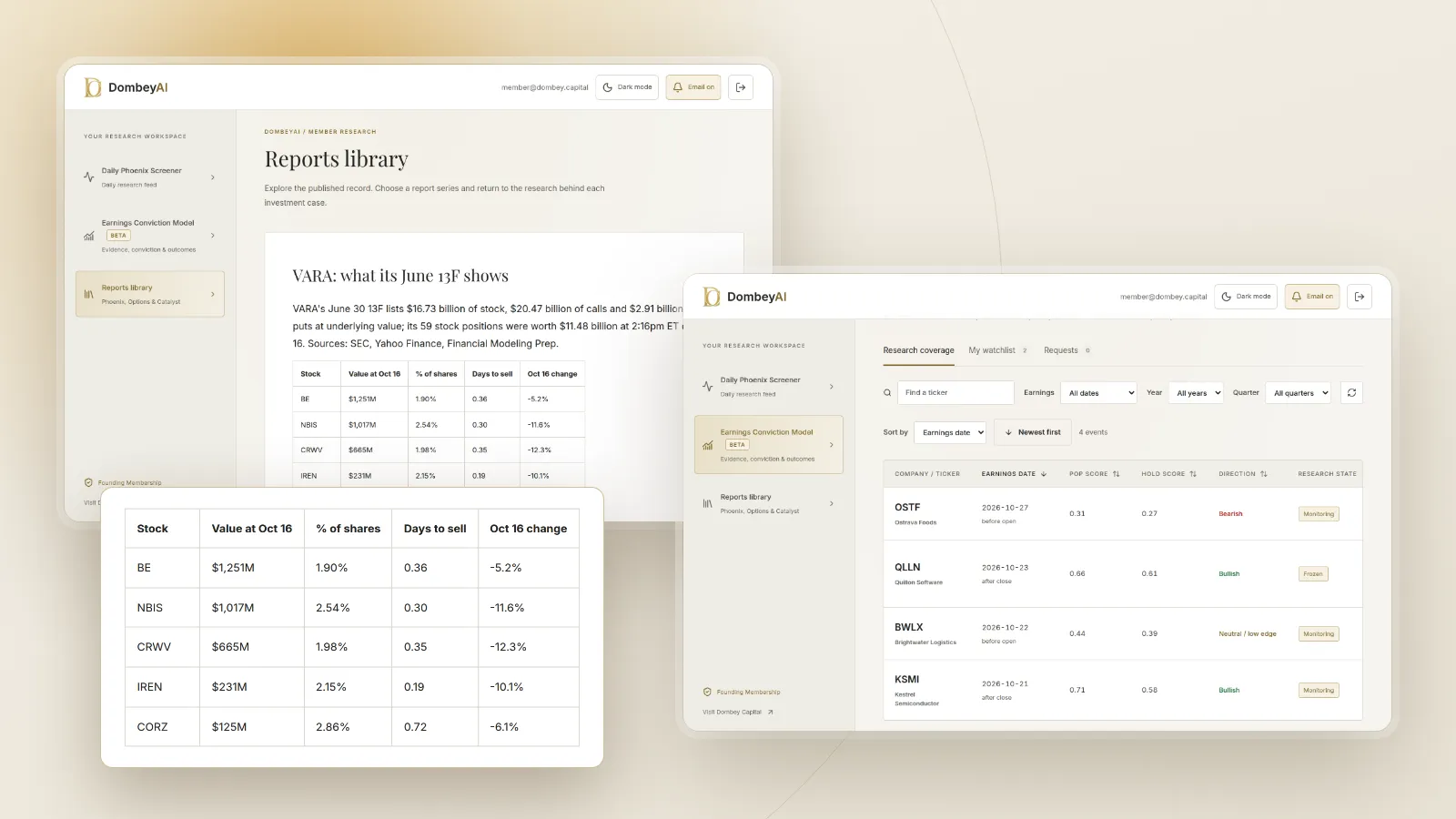
Task: Click the Founding Membership shield icon in the right window
Action: pyautogui.click(x=707, y=692)
